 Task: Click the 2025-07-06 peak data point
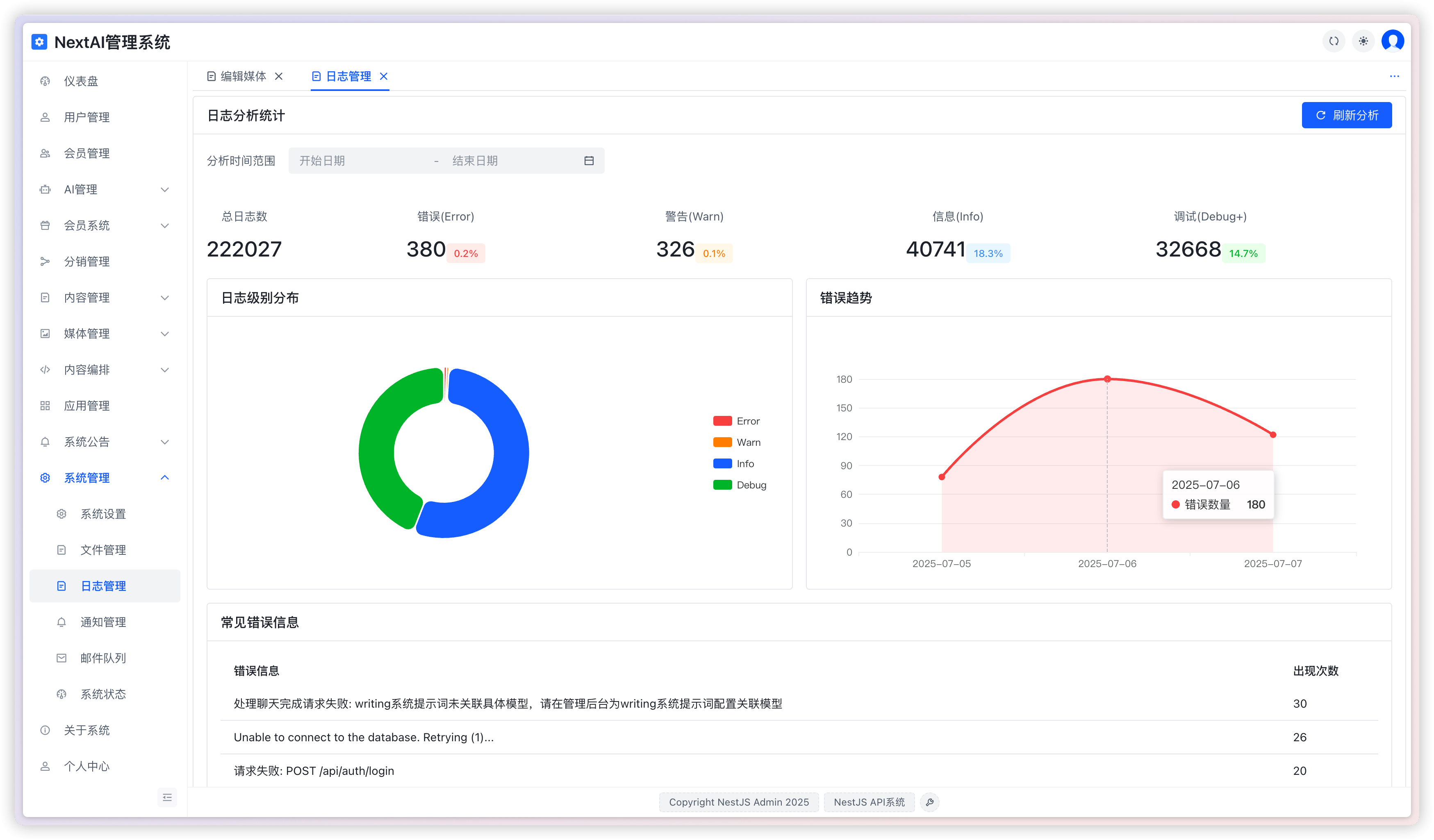click(1107, 379)
